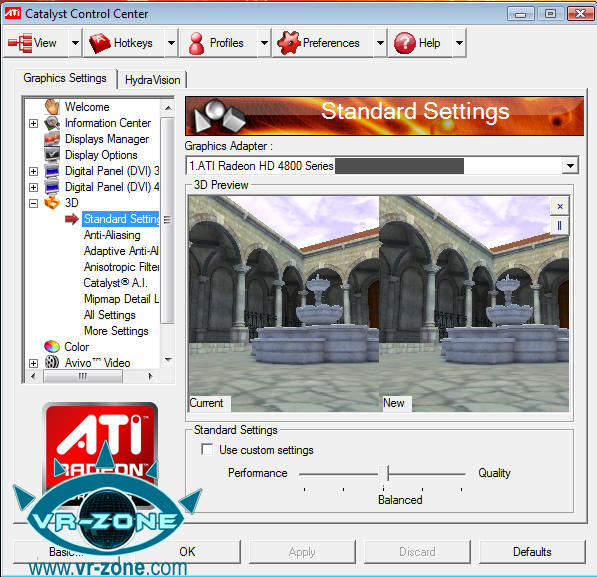Pause the 3D preview animation
This screenshot has width=597, height=577.
pos(560,226)
